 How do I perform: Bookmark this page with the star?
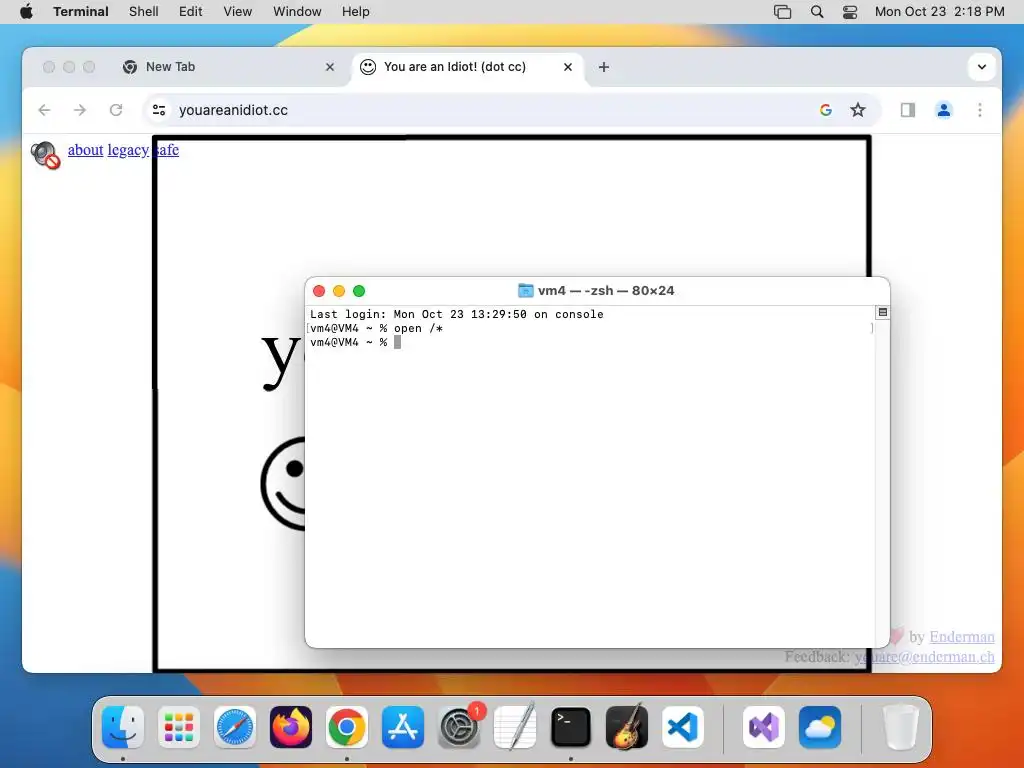[x=857, y=110]
